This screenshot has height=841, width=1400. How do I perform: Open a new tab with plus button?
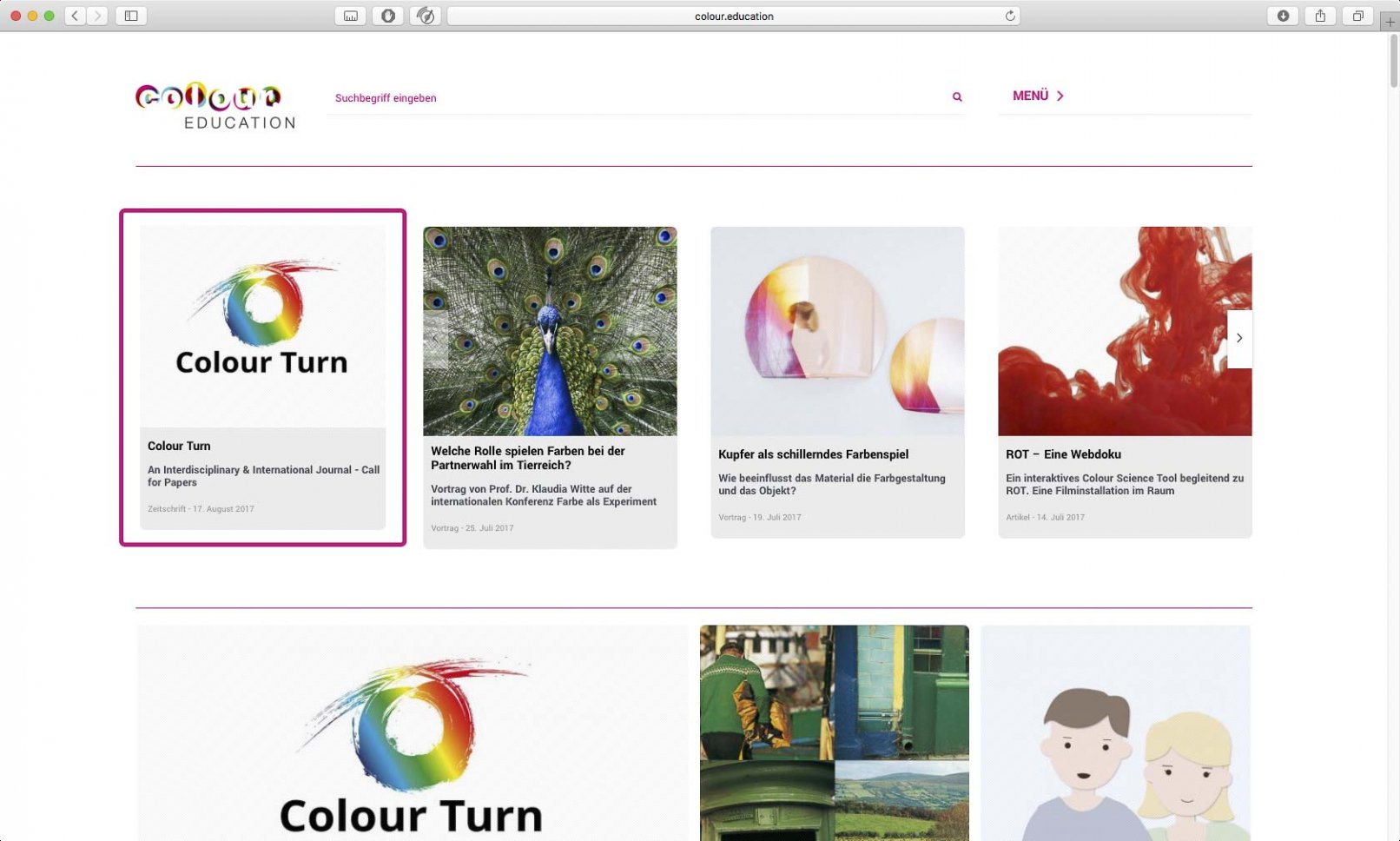click(x=1390, y=22)
